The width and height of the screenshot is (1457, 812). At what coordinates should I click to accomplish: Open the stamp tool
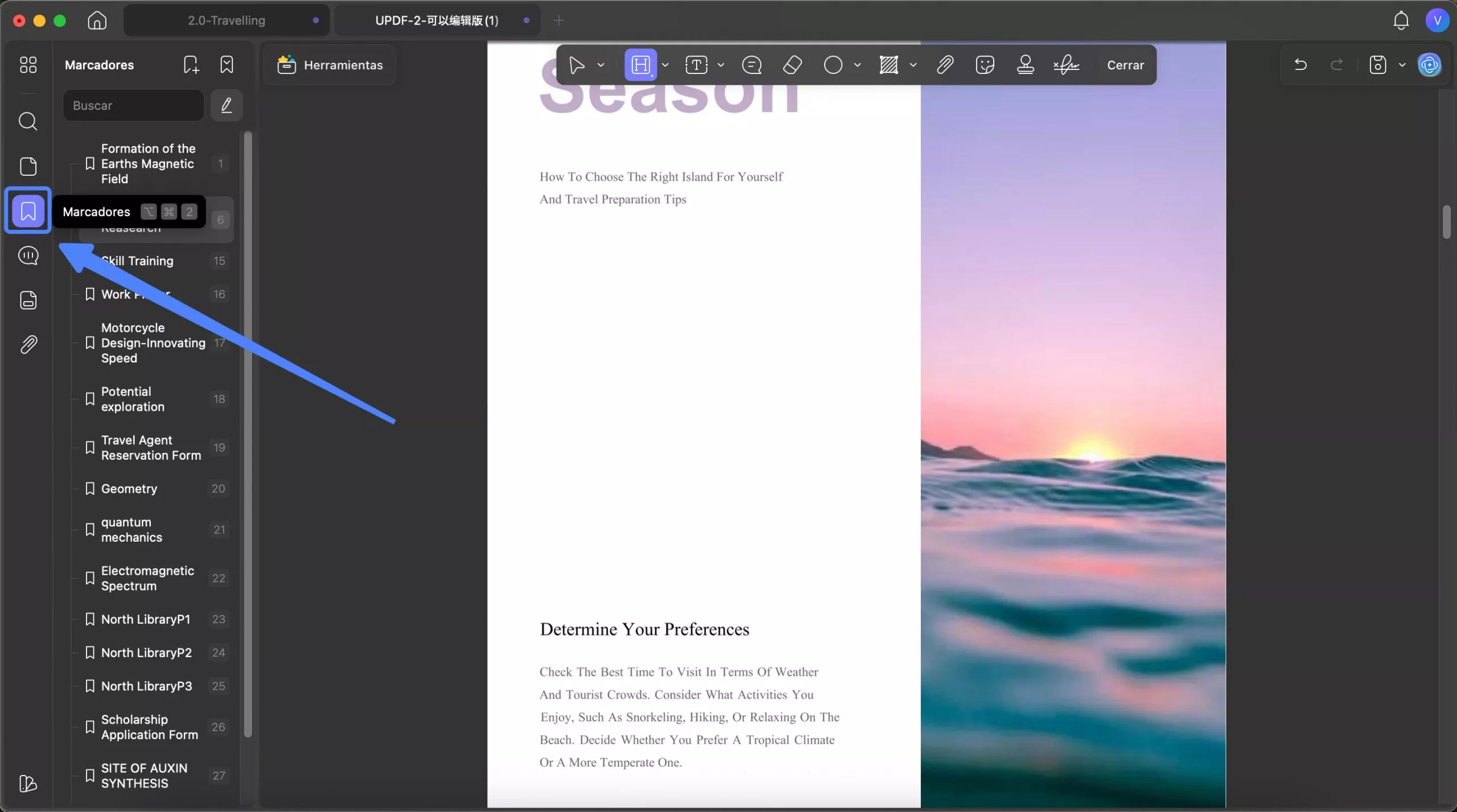tap(1026, 65)
